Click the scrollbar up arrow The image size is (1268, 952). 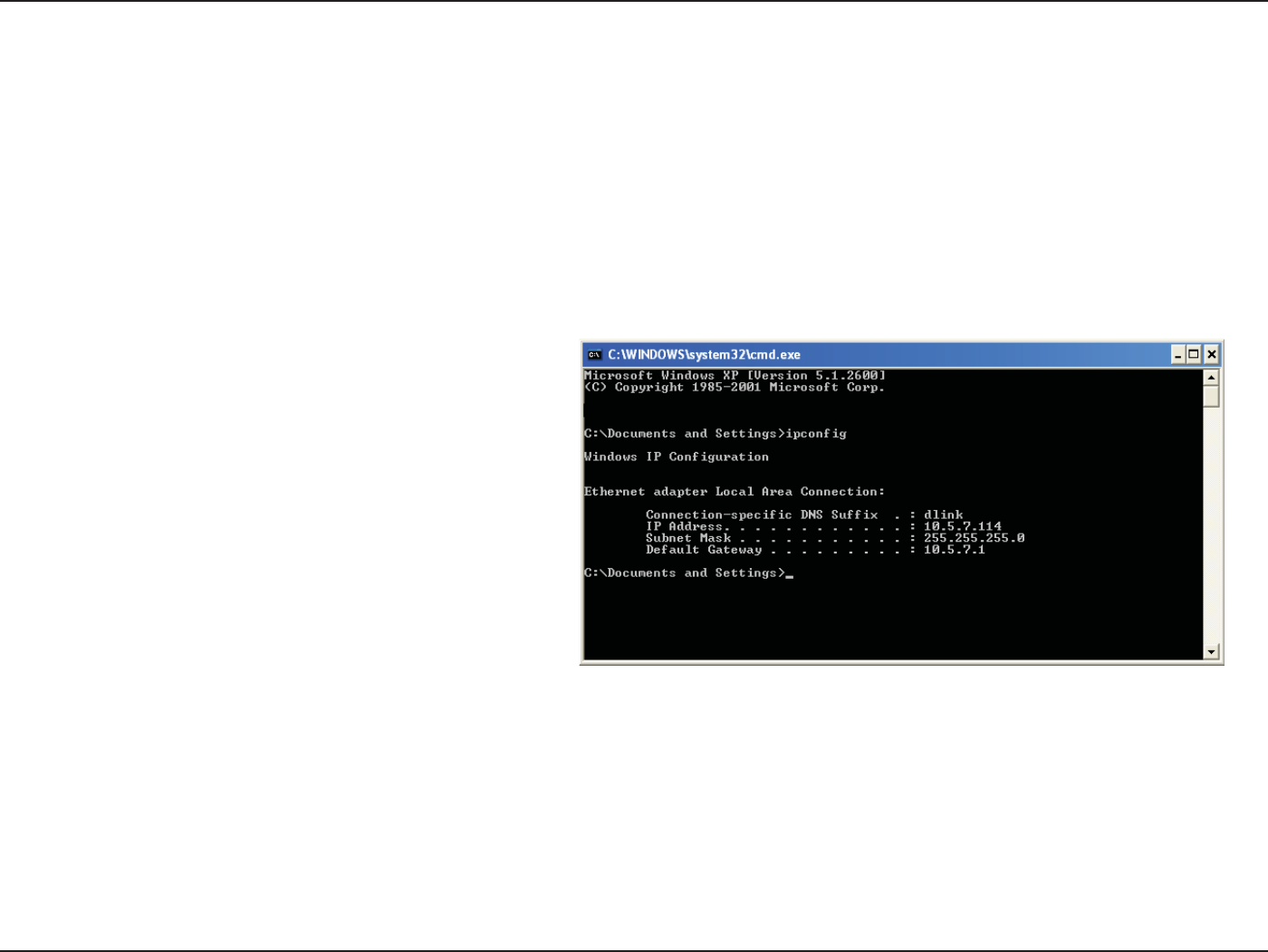[x=1211, y=377]
